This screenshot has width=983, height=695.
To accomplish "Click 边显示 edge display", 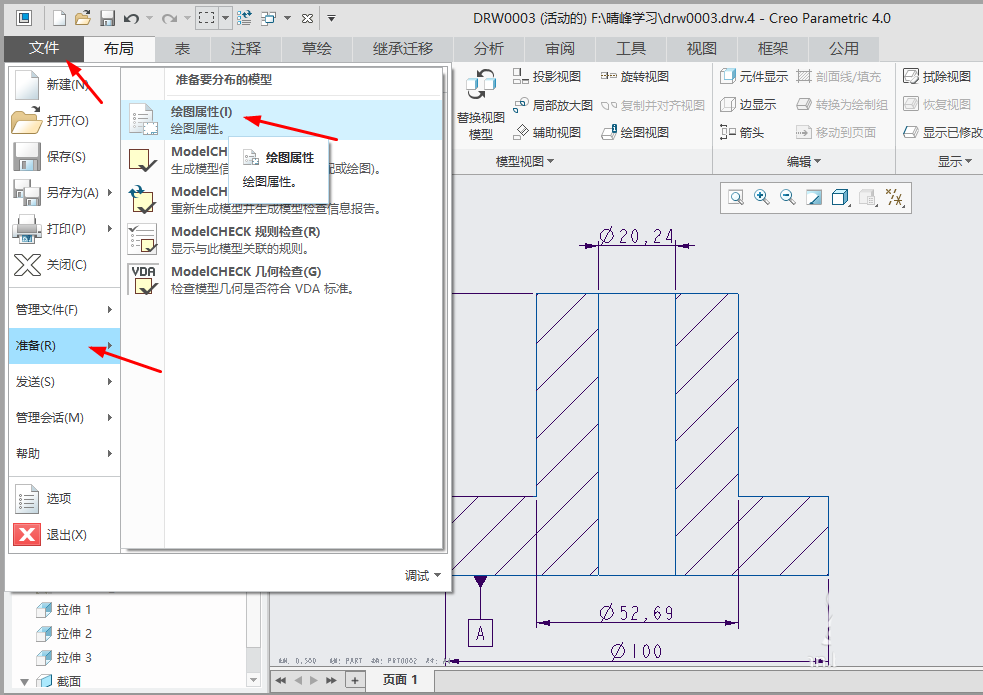I will click(x=748, y=105).
